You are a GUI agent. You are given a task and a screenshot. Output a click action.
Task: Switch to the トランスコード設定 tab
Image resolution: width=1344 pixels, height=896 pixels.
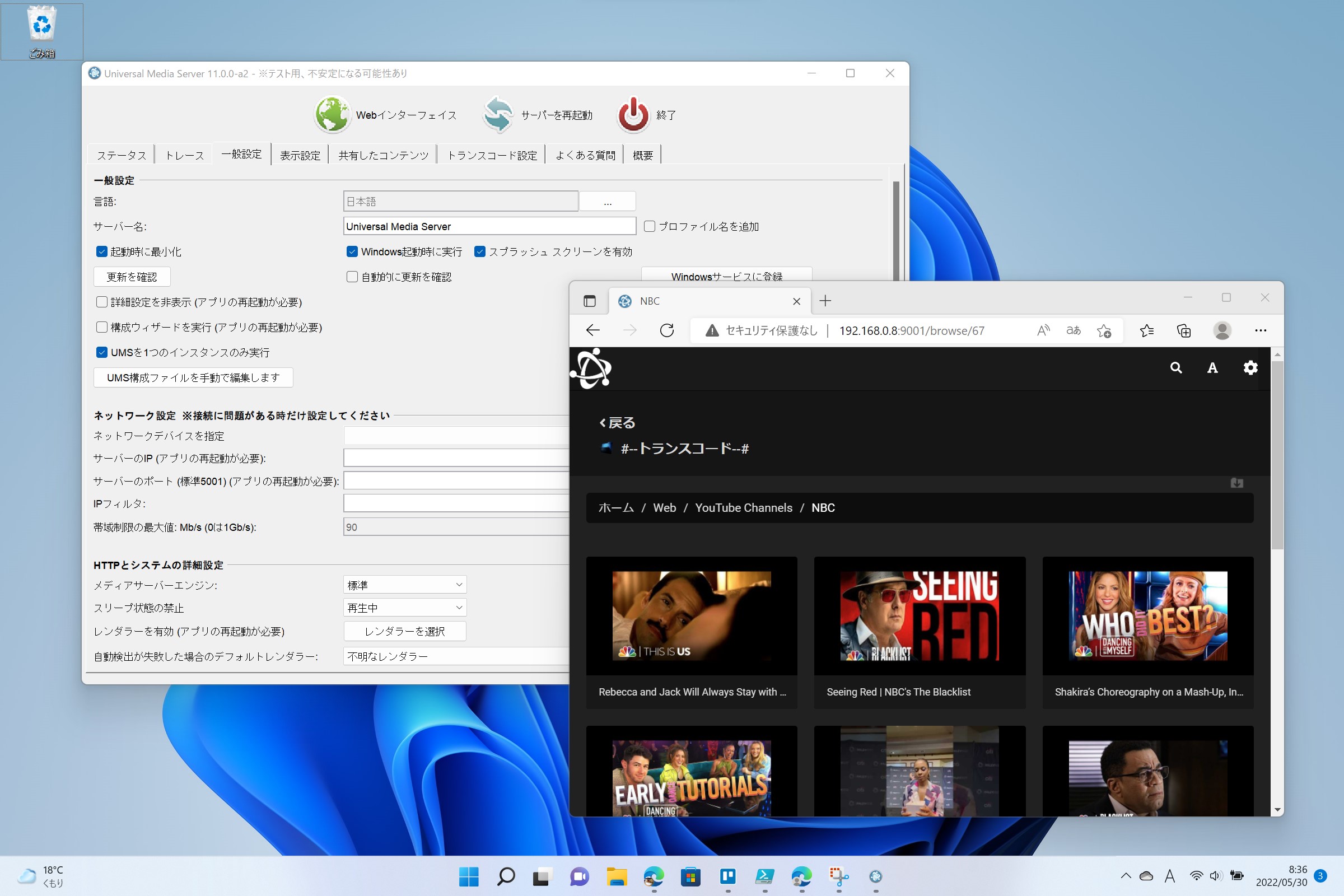pos(492,155)
